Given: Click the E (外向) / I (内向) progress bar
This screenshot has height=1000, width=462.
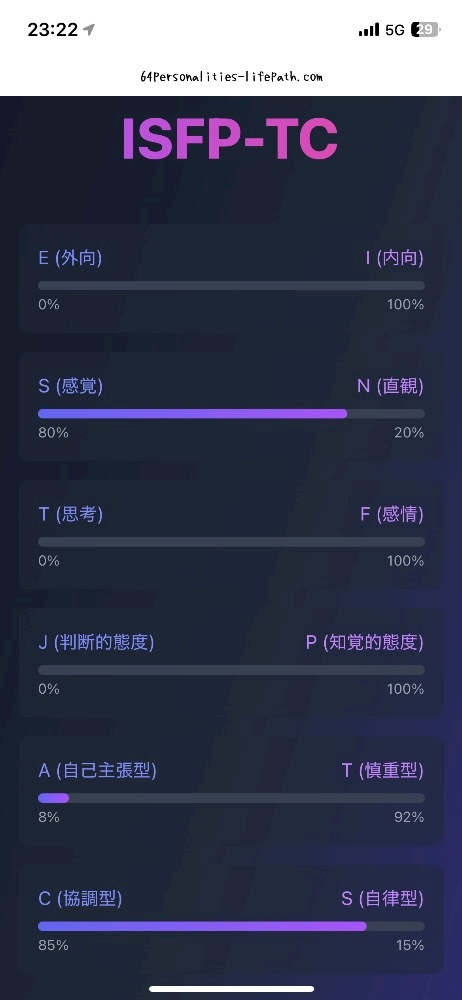Looking at the screenshot, I should (x=231, y=286).
